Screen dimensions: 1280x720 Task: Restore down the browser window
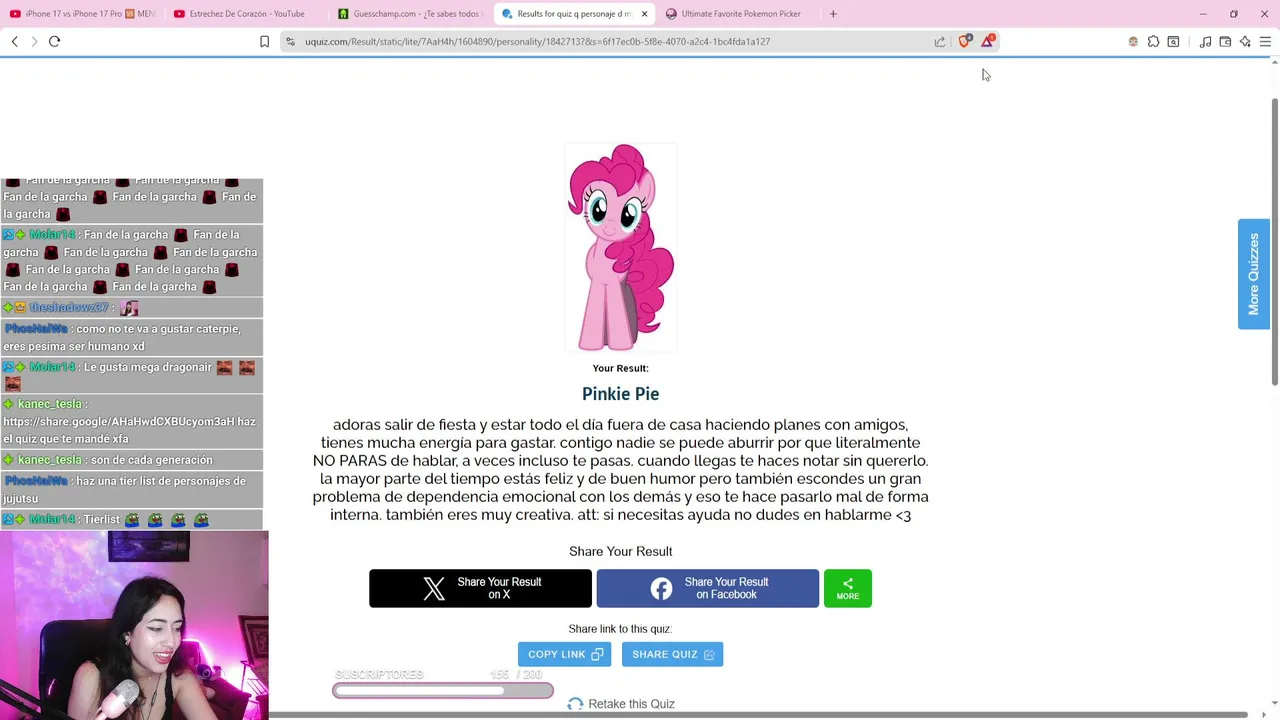(x=1234, y=14)
